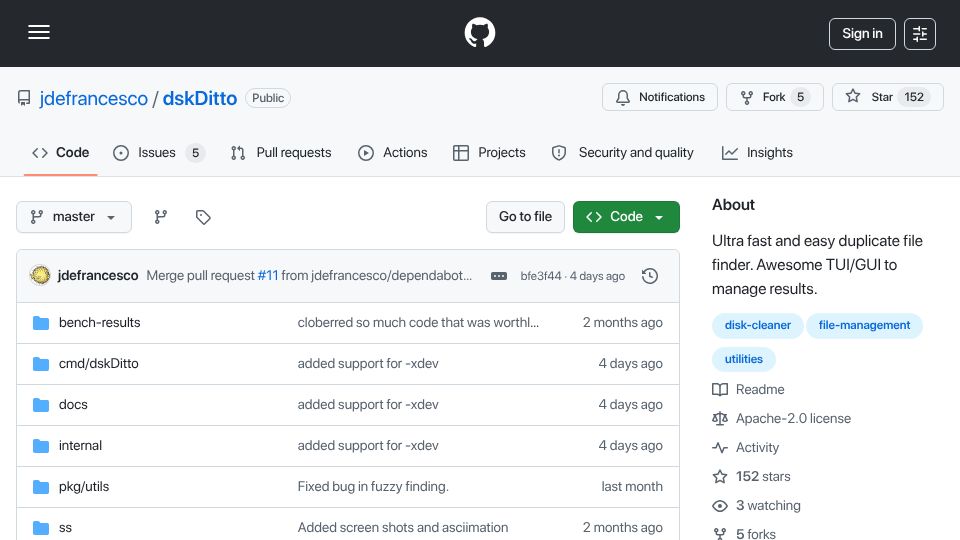Expand the commit message ellipsis button
Image resolution: width=960 pixels, height=540 pixels.
point(499,276)
